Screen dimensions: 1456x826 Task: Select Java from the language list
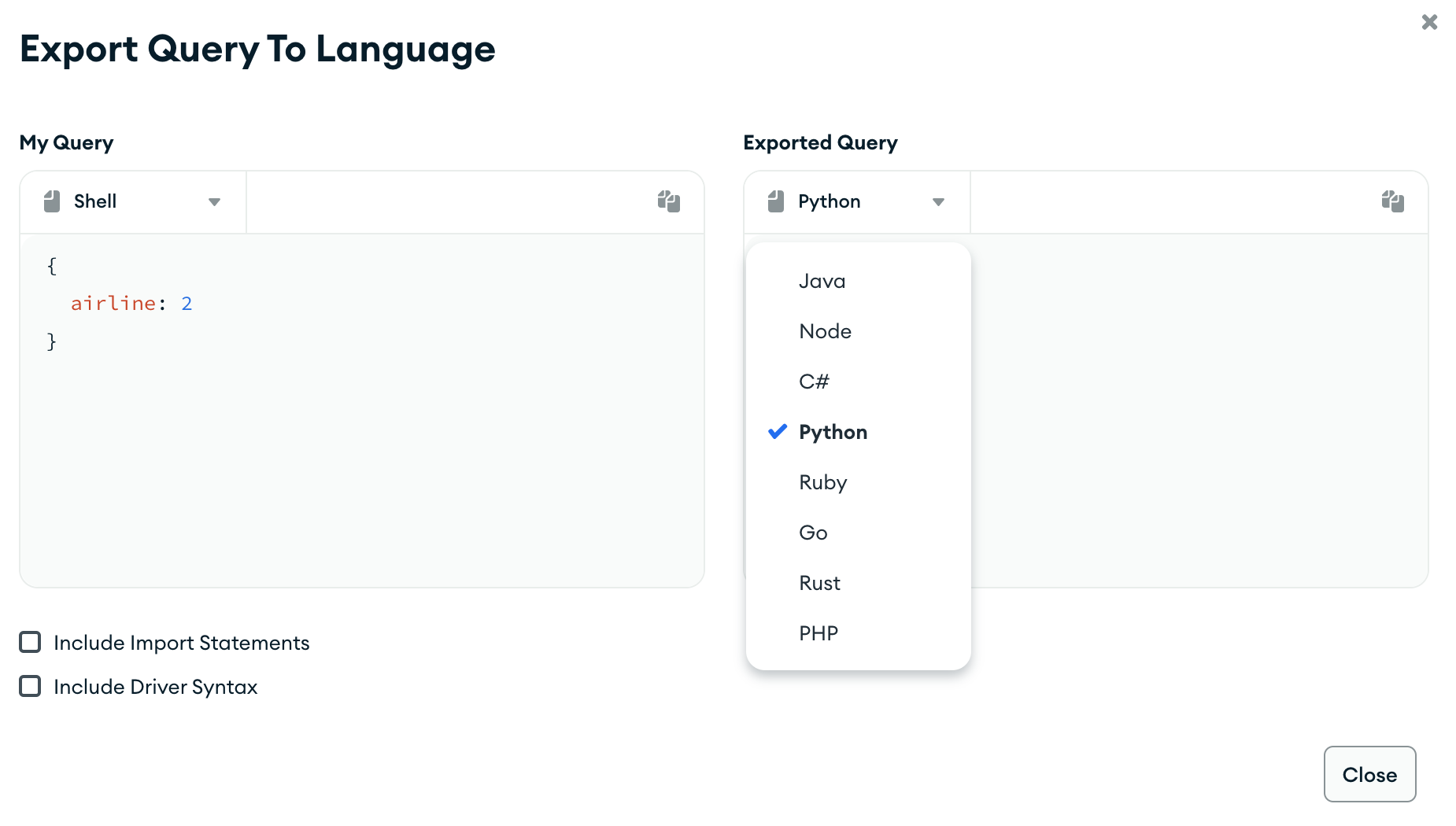click(822, 281)
